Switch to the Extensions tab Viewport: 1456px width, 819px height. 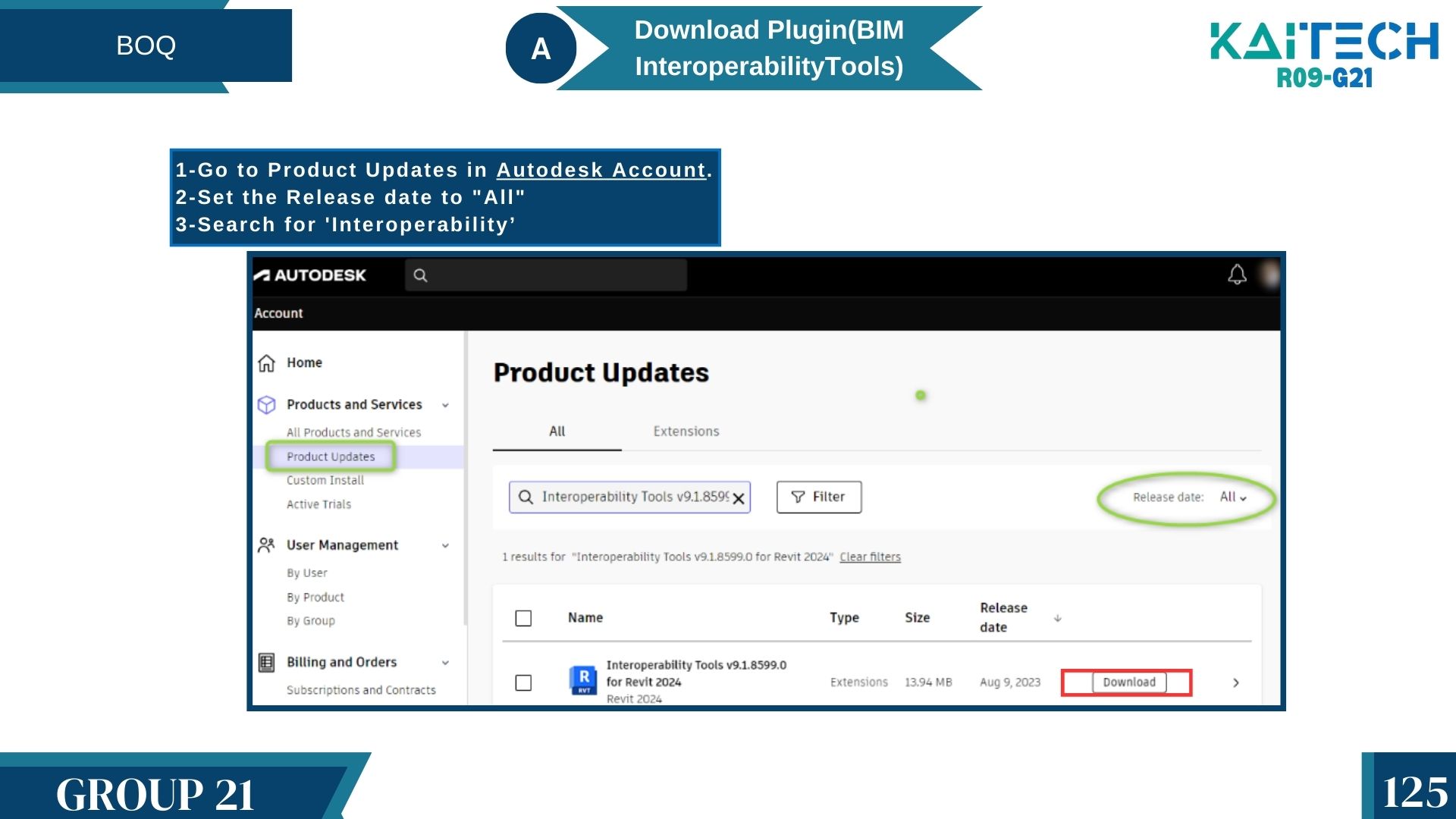tap(686, 431)
